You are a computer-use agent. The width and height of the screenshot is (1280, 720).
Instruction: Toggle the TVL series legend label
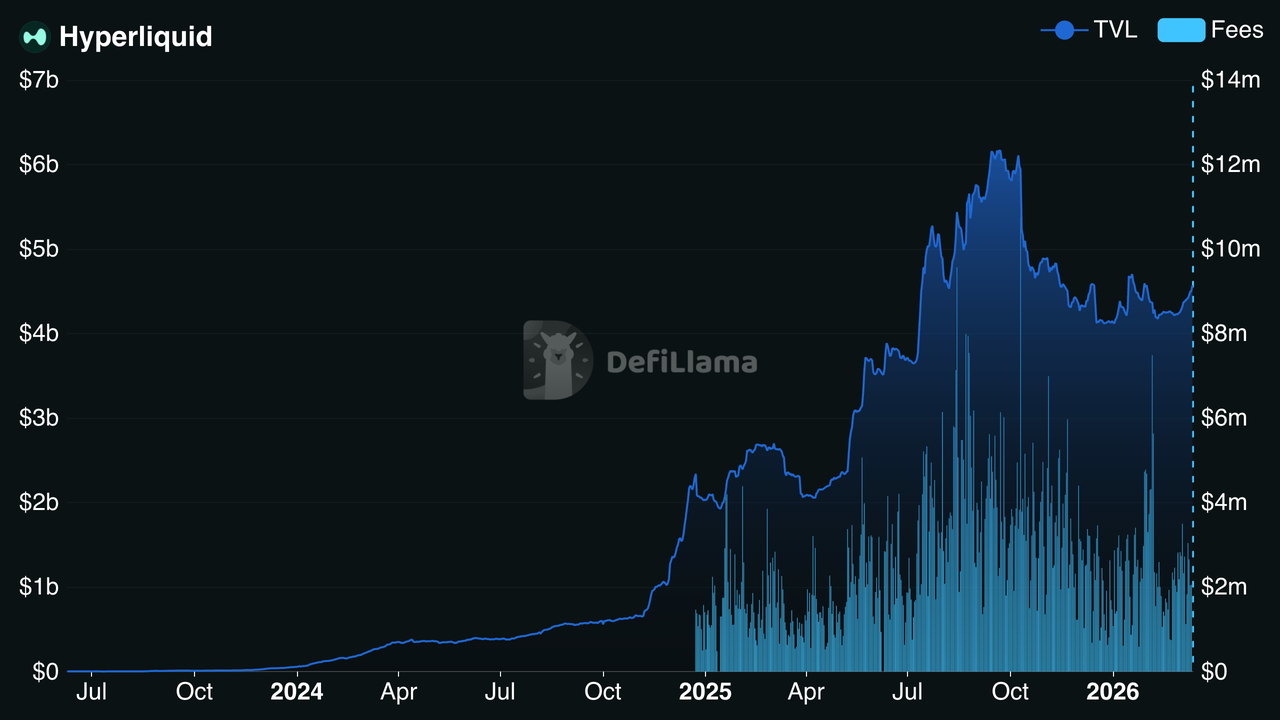(x=1115, y=30)
